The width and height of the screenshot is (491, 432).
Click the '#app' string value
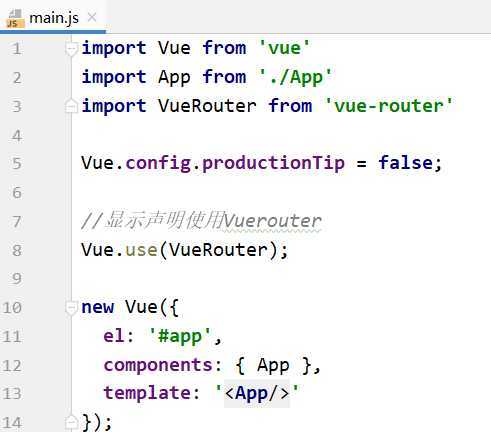pos(180,336)
